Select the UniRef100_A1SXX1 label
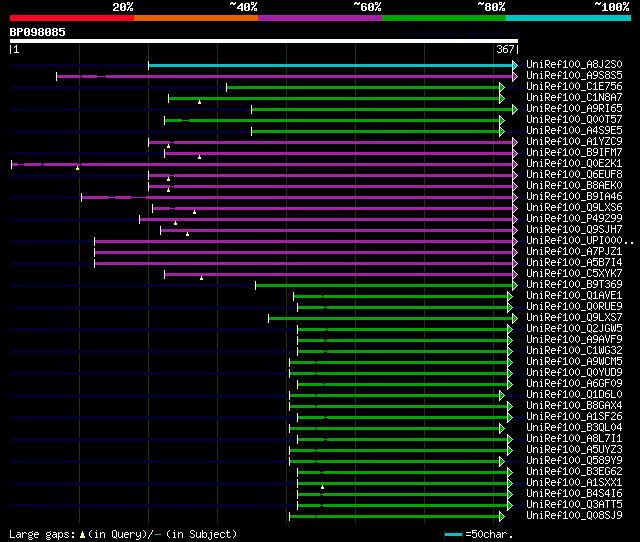This screenshot has width=640, height=542. click(x=574, y=483)
